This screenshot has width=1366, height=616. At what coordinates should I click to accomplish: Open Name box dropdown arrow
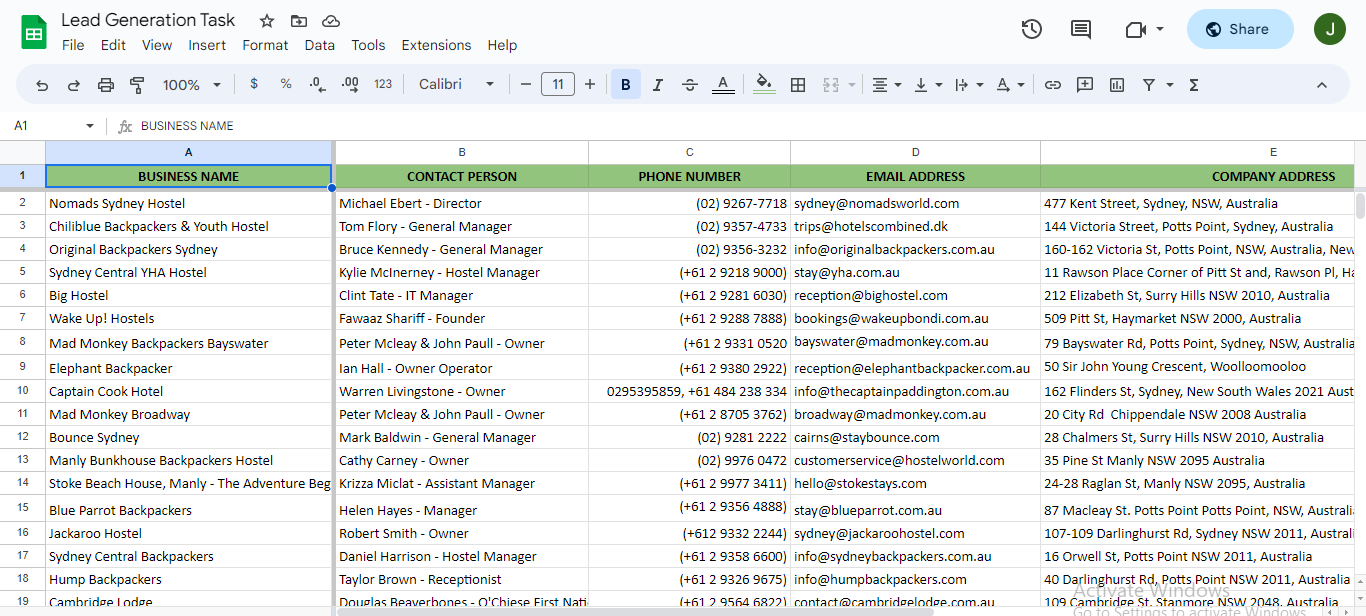[90, 126]
